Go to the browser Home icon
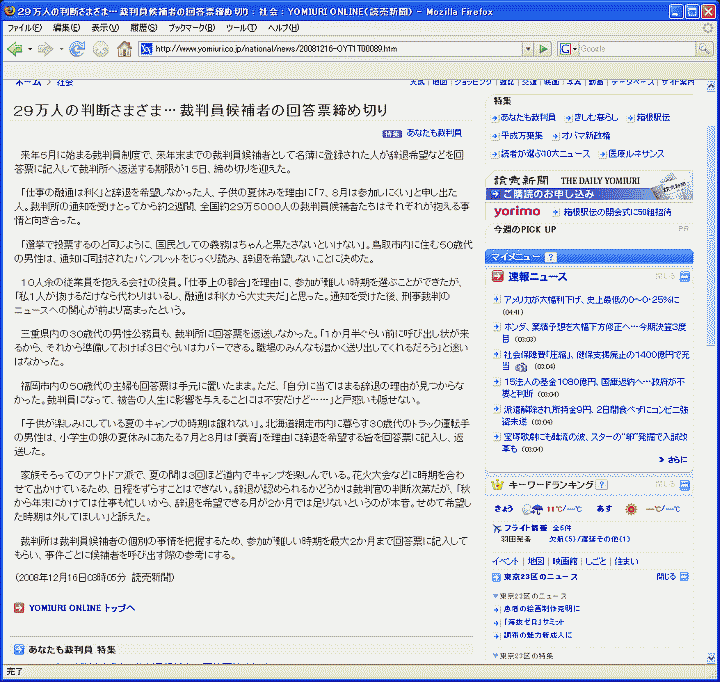This screenshot has height=682, width=720. tap(124, 48)
